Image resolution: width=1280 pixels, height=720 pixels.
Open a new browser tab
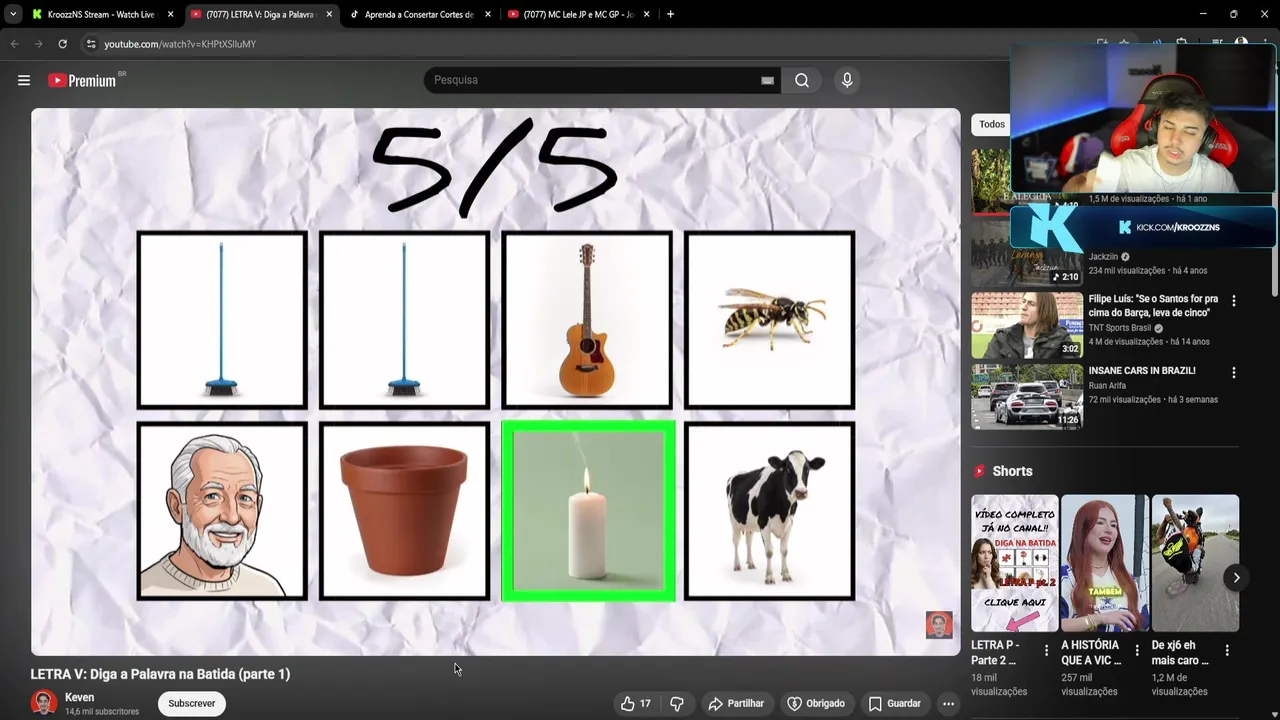pyautogui.click(x=670, y=14)
